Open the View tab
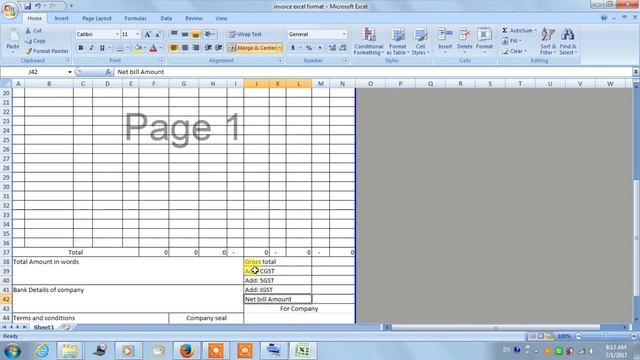The width and height of the screenshot is (640, 360). pos(221,18)
